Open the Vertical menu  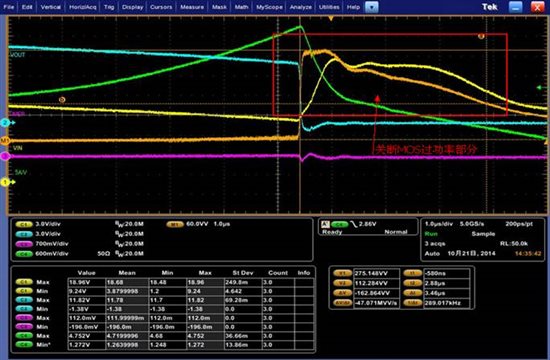51,7
